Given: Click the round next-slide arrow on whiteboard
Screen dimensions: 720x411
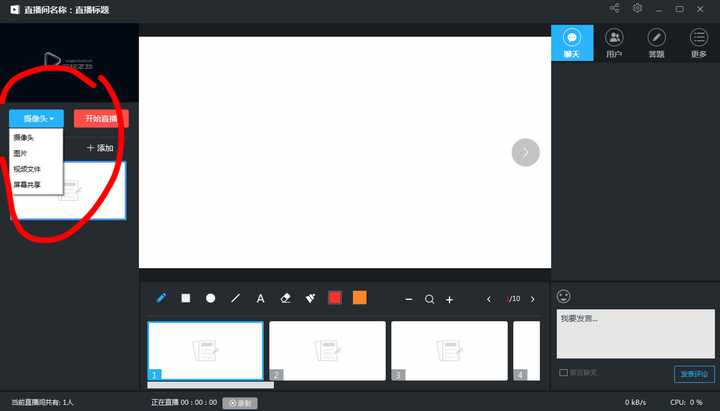Looking at the screenshot, I should 525,152.
